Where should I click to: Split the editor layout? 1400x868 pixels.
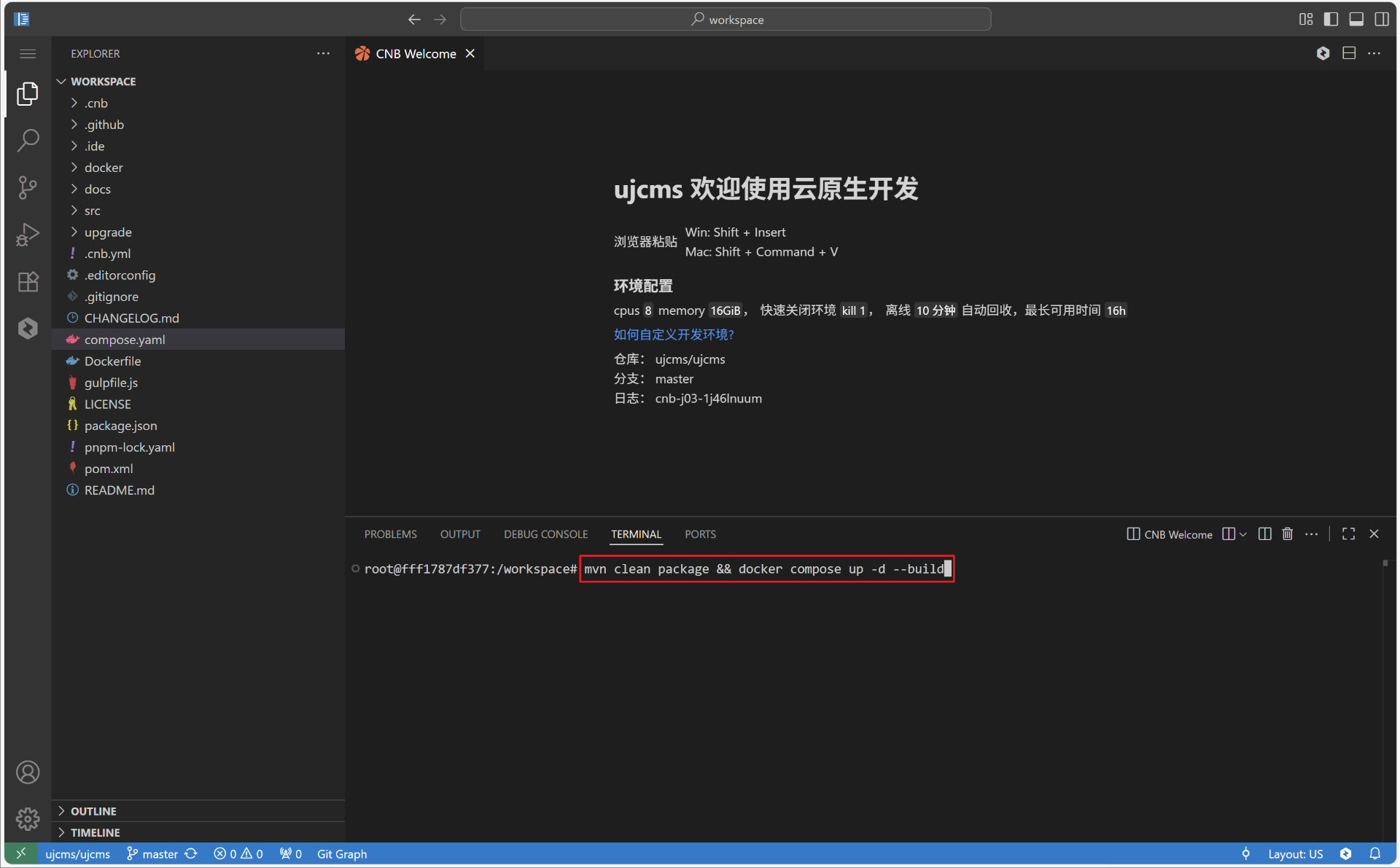click(x=1349, y=53)
